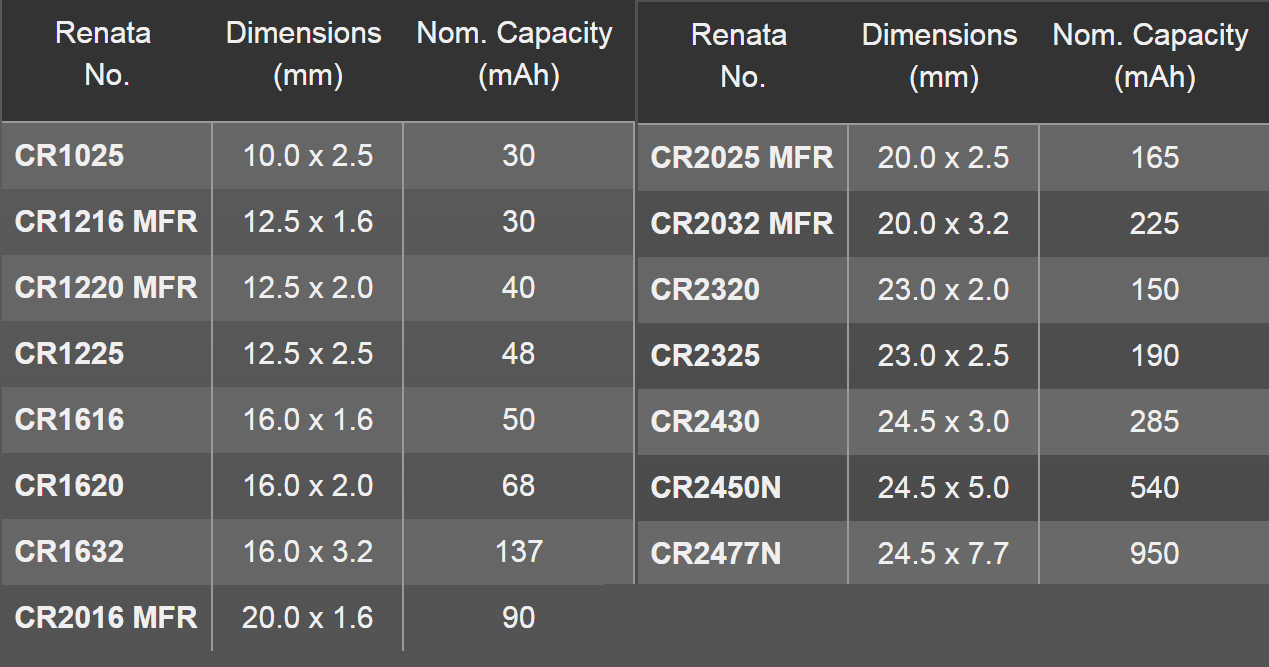Select the CR2025 MFR battery label
The height and width of the screenshot is (667, 1269).
point(742,158)
